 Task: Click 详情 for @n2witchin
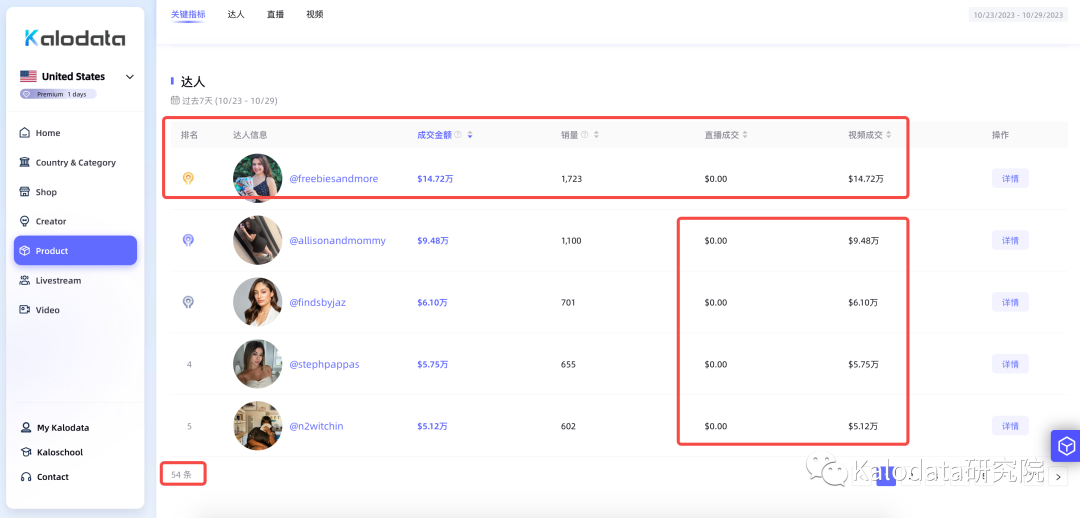point(1010,426)
